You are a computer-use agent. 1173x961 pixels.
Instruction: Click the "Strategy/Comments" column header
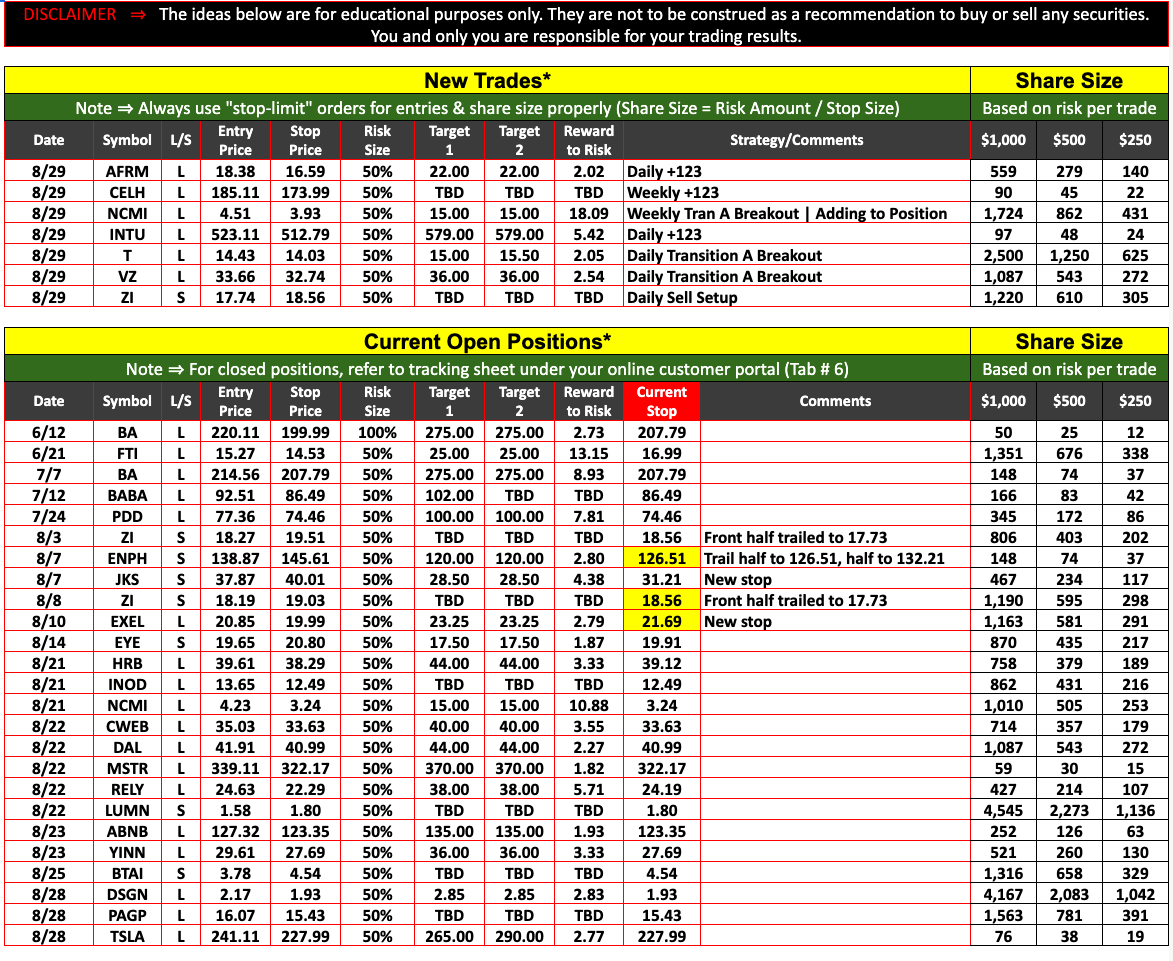[796, 140]
